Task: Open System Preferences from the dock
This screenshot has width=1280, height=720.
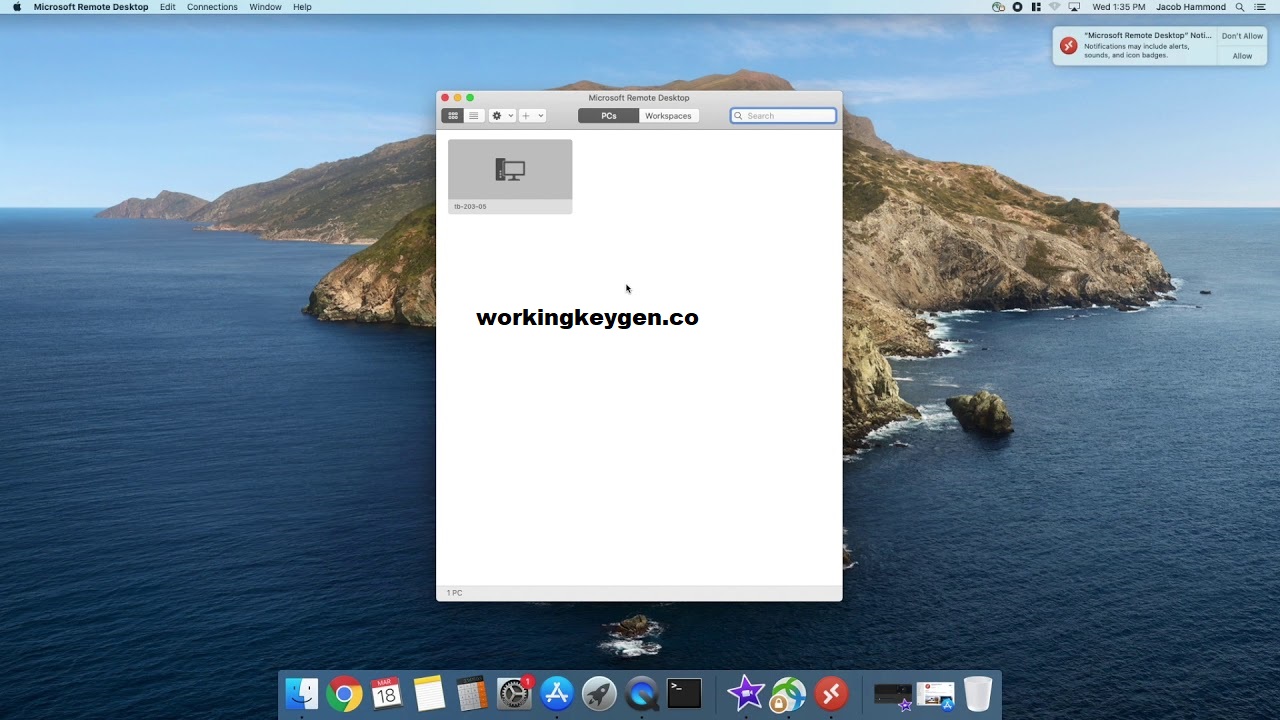Action: point(514,692)
